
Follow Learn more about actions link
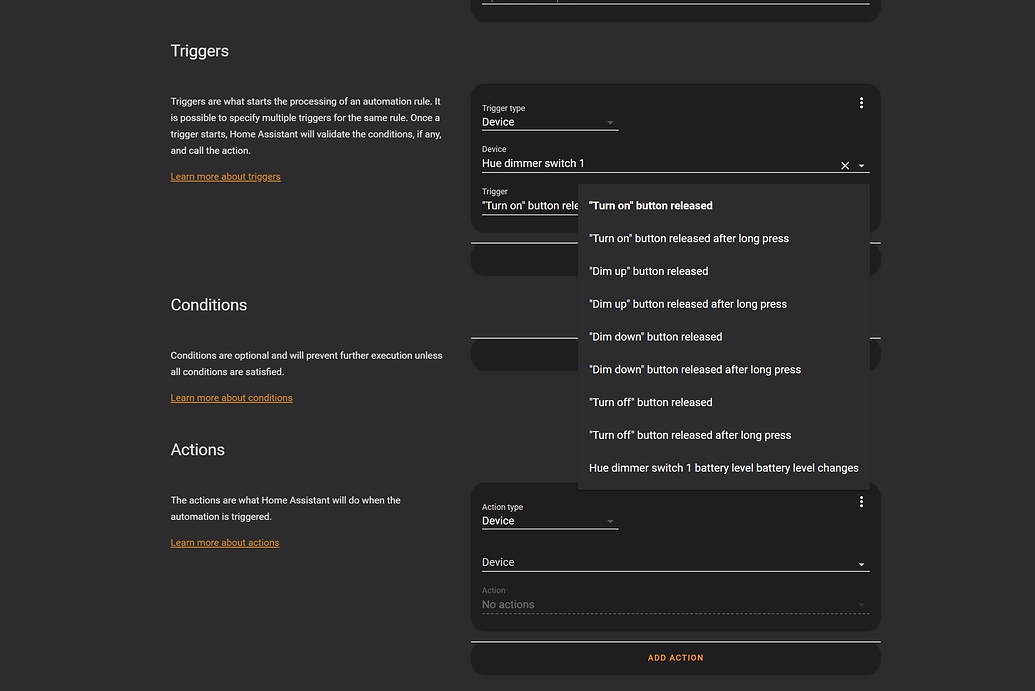(225, 543)
